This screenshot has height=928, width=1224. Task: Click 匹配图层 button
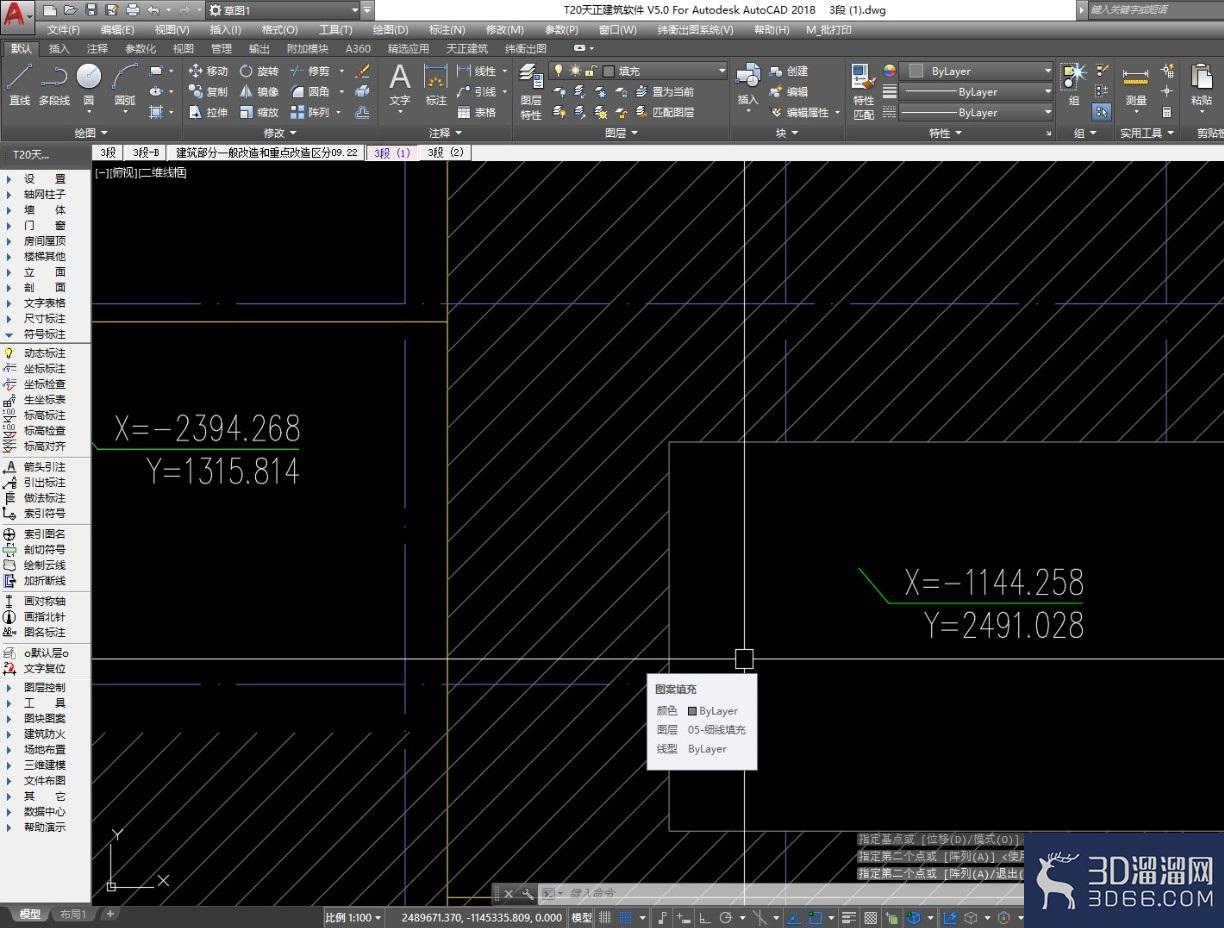666,113
